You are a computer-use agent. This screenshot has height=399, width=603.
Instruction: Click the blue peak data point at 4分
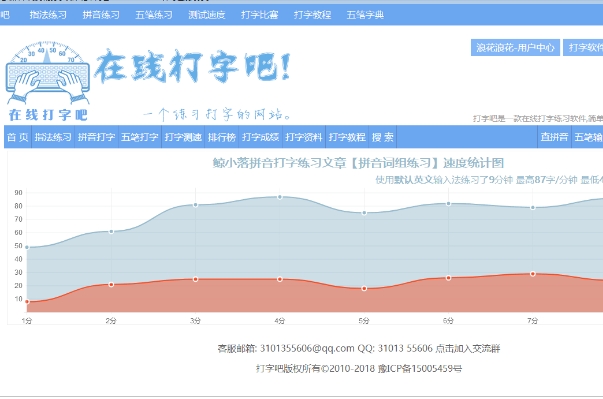click(x=280, y=197)
